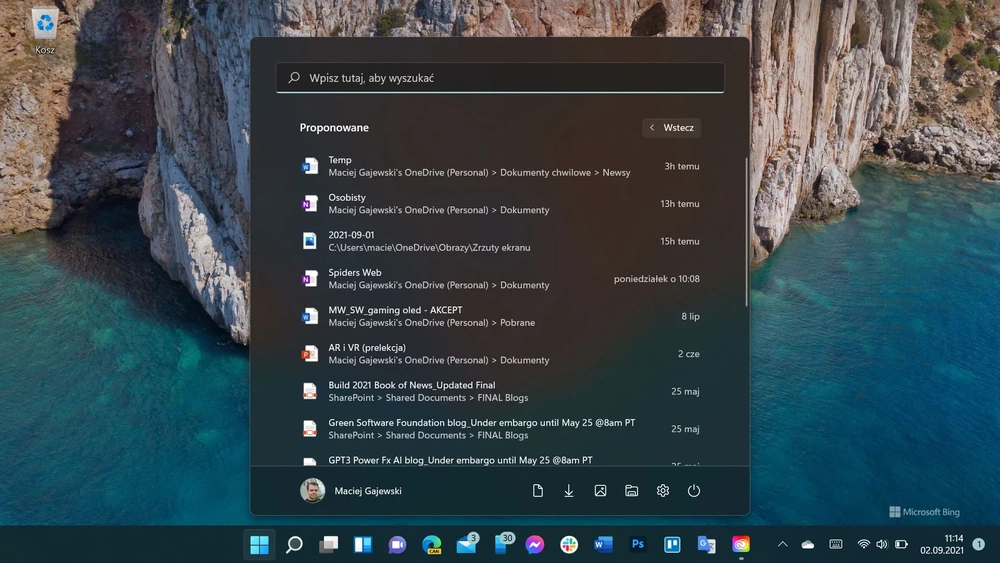Open Adobe Creative Cloud taskbar icon
This screenshot has width=1000, height=563.
(x=741, y=545)
